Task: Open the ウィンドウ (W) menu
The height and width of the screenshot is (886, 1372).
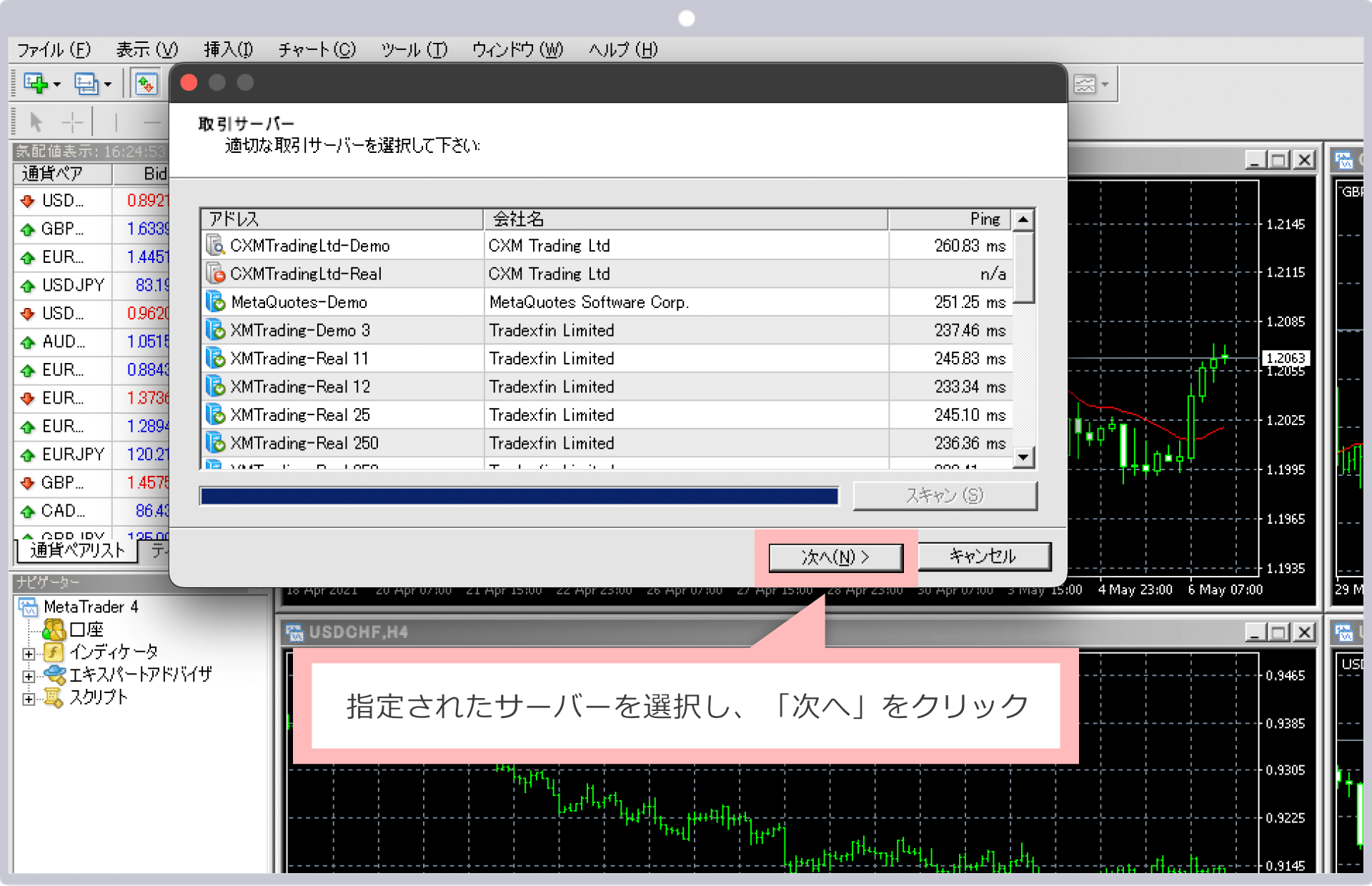Action: click(517, 50)
